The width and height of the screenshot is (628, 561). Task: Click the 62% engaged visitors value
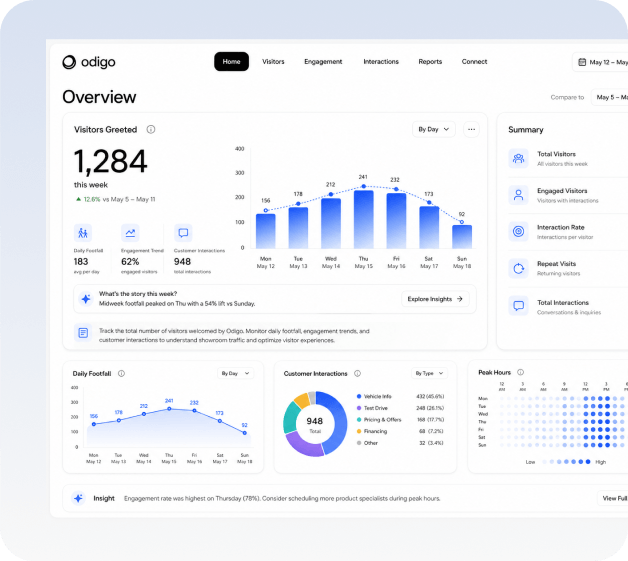coord(130,261)
